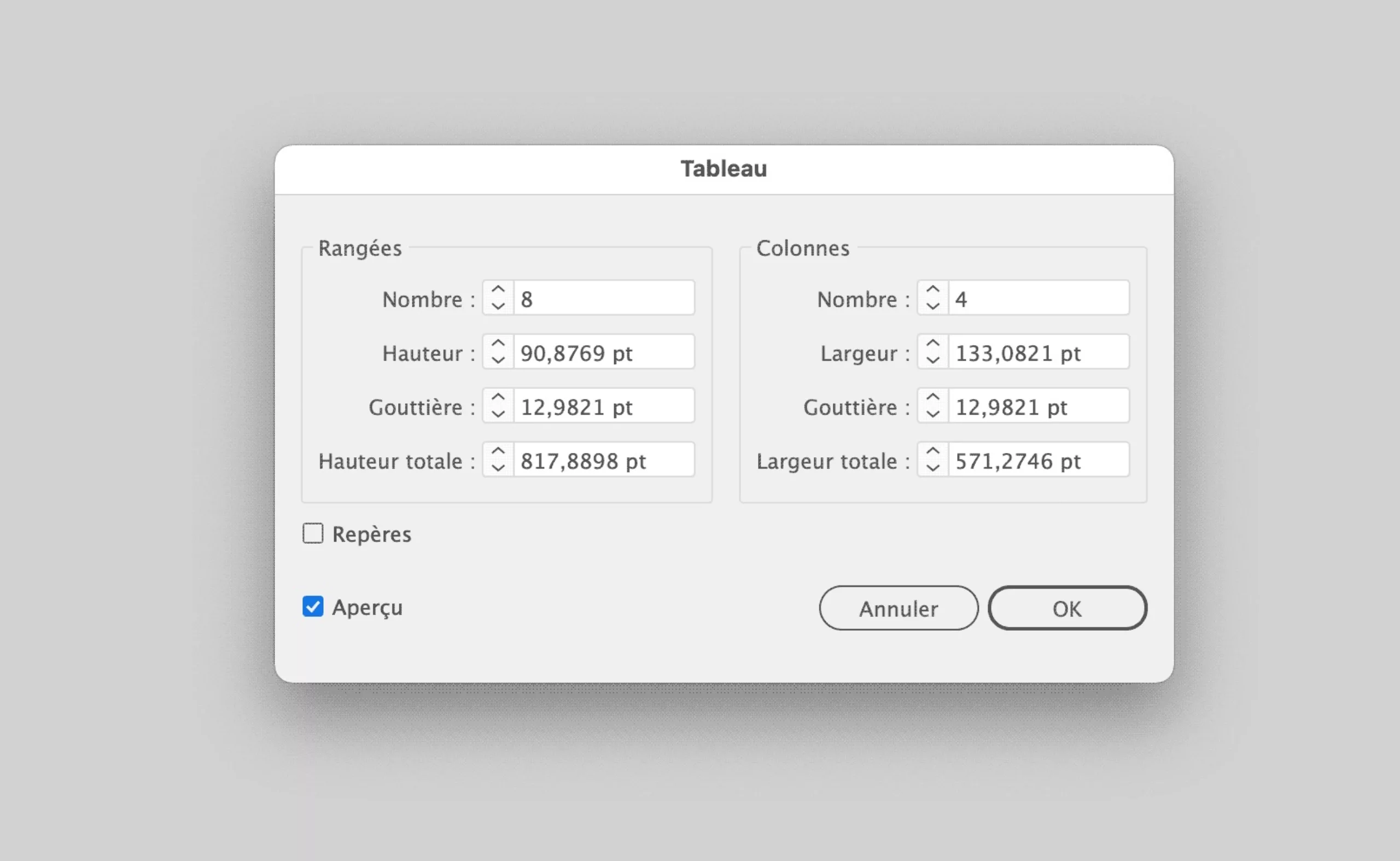Click the rows Nombre field showing 8
This screenshot has width=1400, height=861.
(604, 298)
